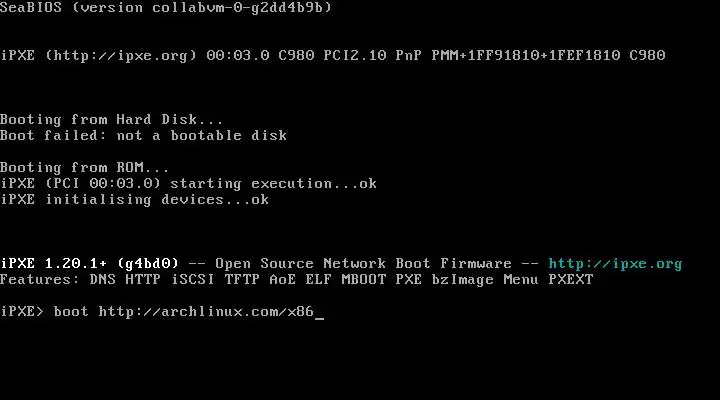Click the iPXE> command prompt line
Image resolution: width=720 pixels, height=400 pixels.
click(x=162, y=312)
